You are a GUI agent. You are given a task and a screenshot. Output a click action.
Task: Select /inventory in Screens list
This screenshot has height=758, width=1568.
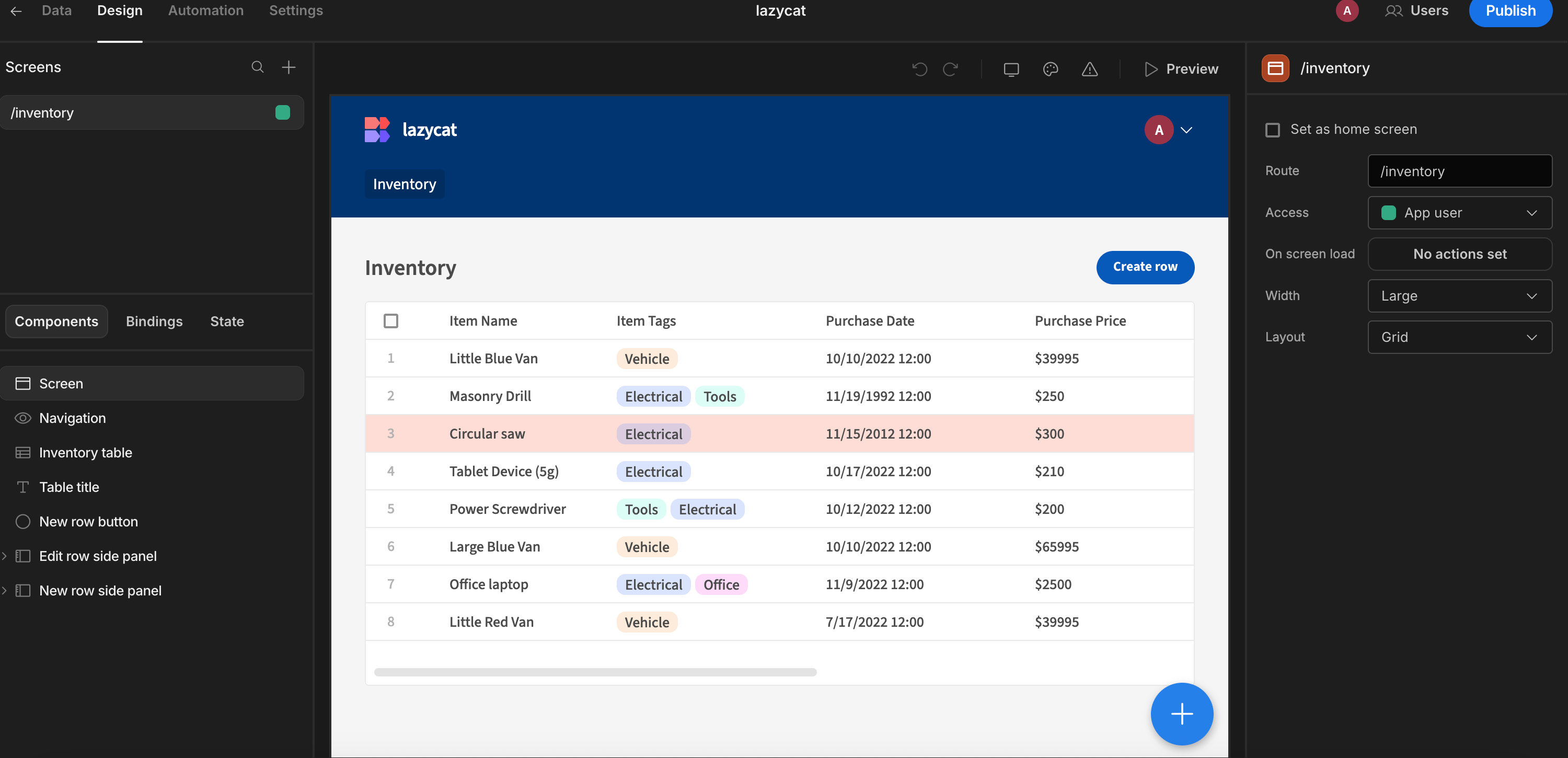(152, 112)
